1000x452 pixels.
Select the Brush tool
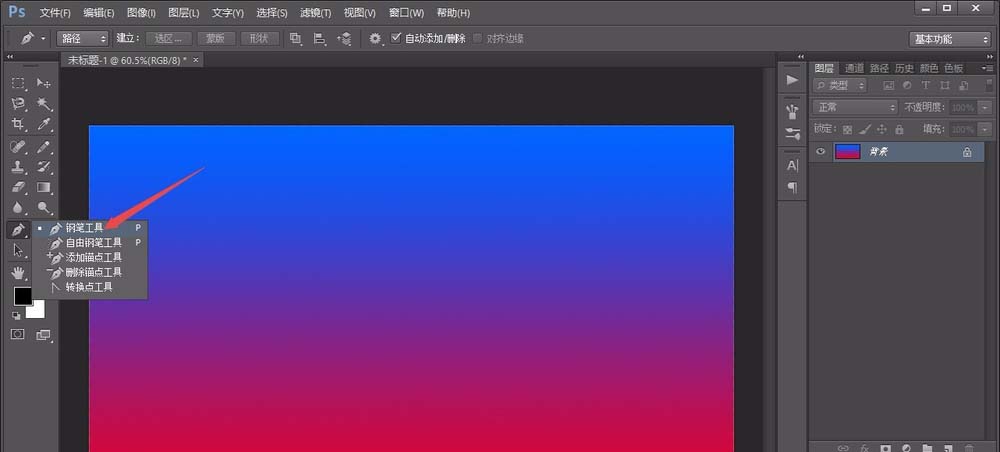[43, 147]
